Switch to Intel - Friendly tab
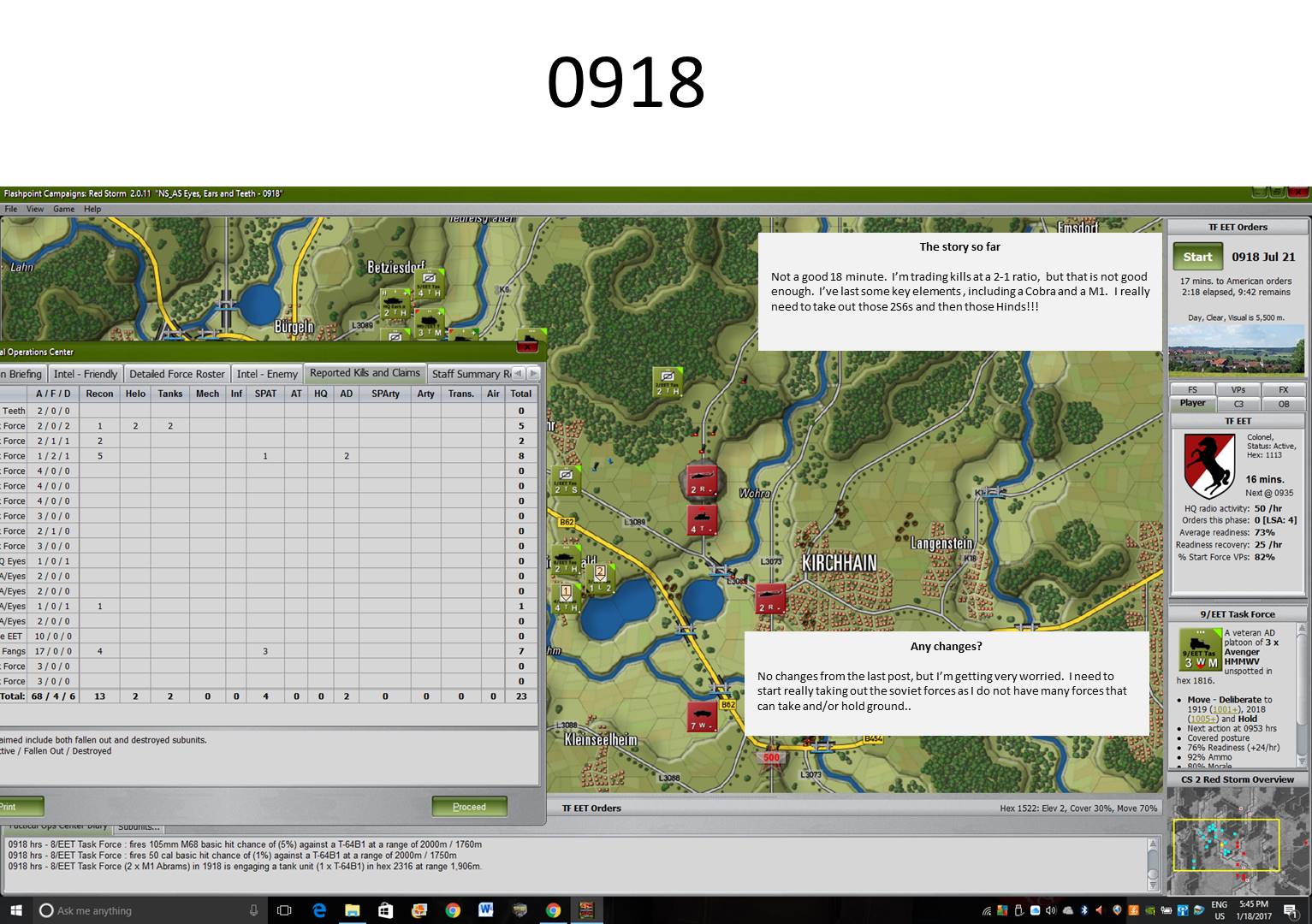The height and width of the screenshot is (924, 1312). click(x=85, y=374)
